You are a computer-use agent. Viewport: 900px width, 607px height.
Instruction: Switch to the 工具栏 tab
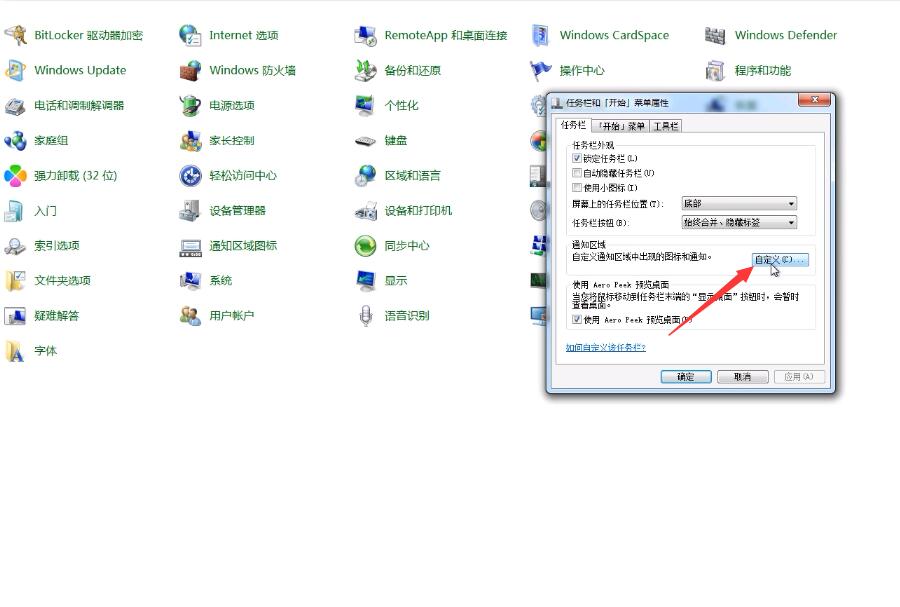point(666,126)
